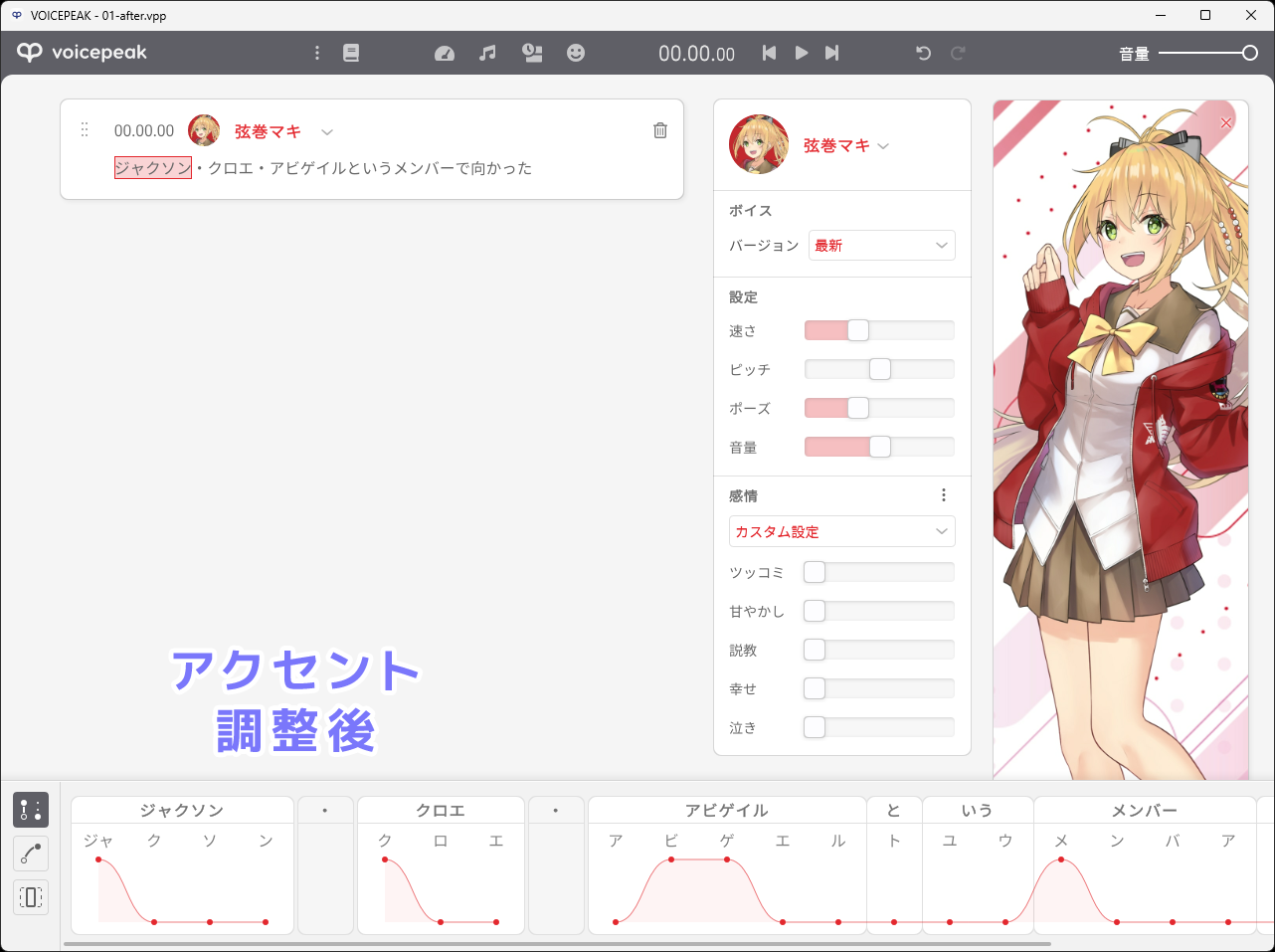Click the text block's 00.00.00 timestamp
This screenshot has height=952, width=1275.
[144, 130]
